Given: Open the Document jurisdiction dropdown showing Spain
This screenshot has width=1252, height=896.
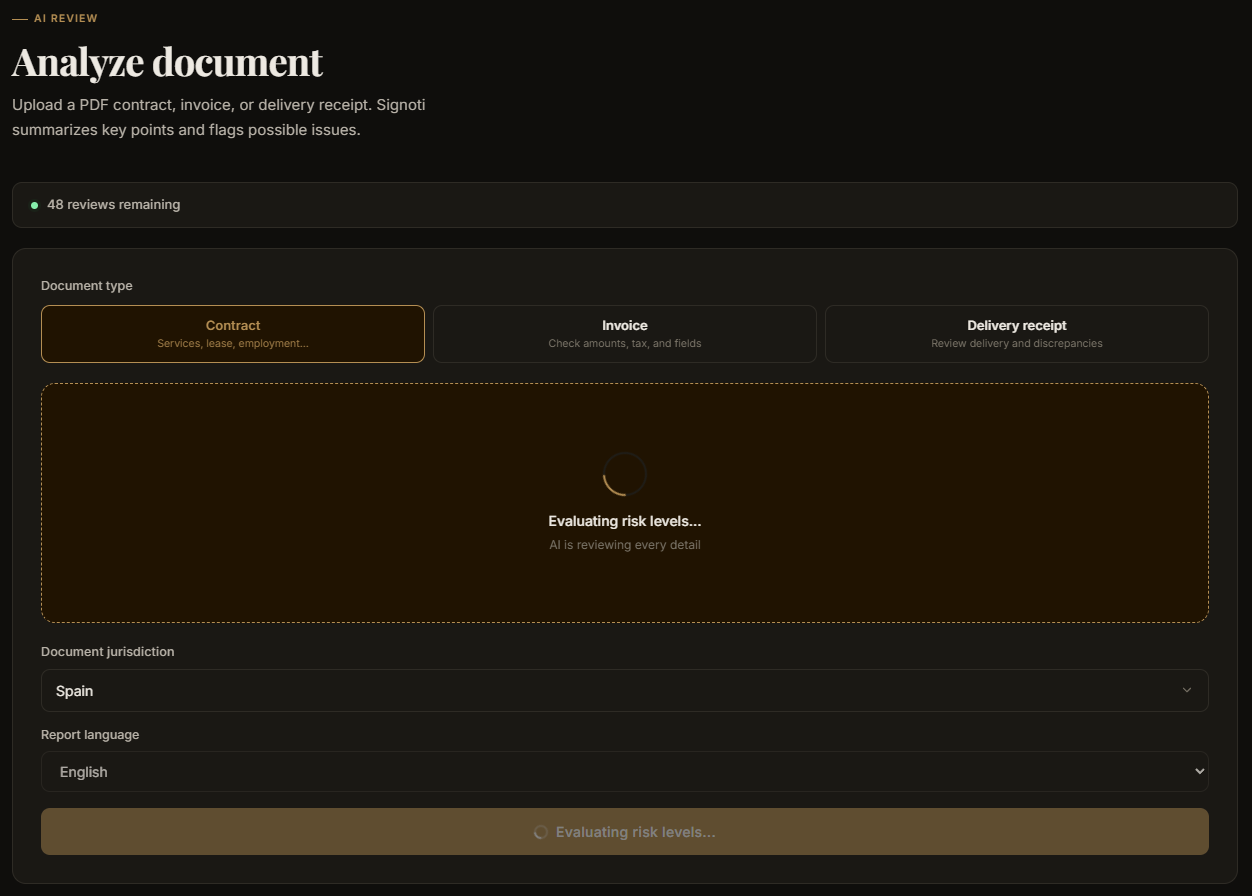Looking at the screenshot, I should 625,690.
